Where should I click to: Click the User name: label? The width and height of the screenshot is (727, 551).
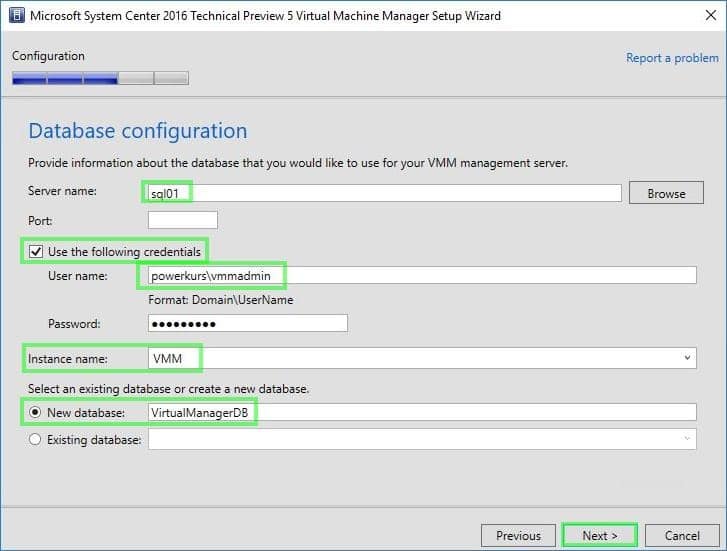point(78,276)
